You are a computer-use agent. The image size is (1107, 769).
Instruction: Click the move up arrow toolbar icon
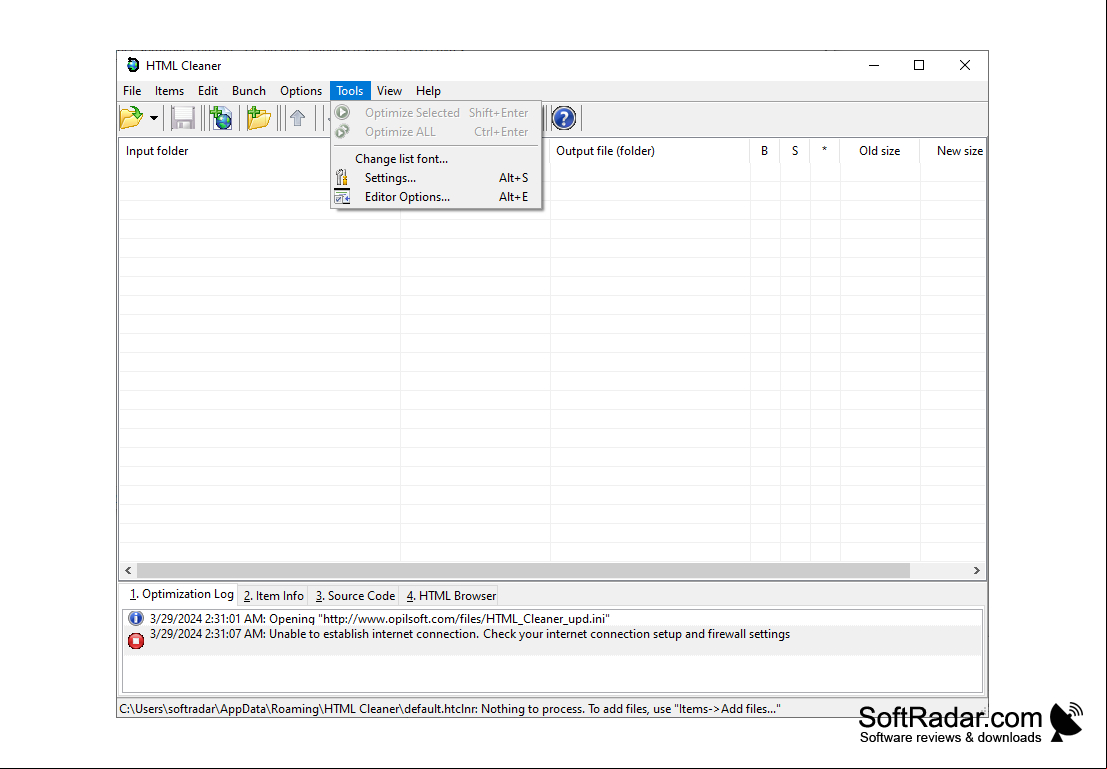point(298,118)
